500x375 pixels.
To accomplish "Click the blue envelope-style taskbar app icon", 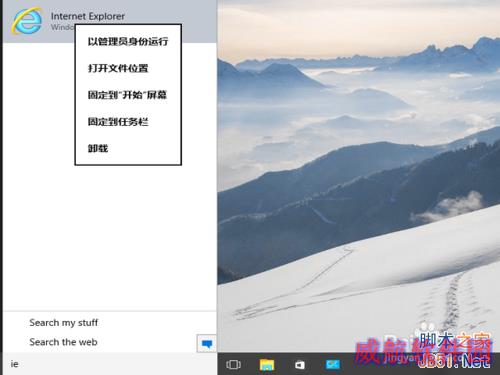I will pyautogui.click(x=333, y=364).
